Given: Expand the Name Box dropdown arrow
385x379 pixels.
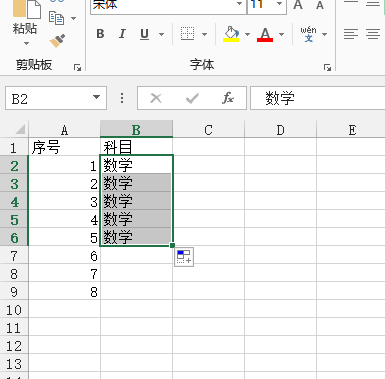Looking at the screenshot, I should coord(96,97).
